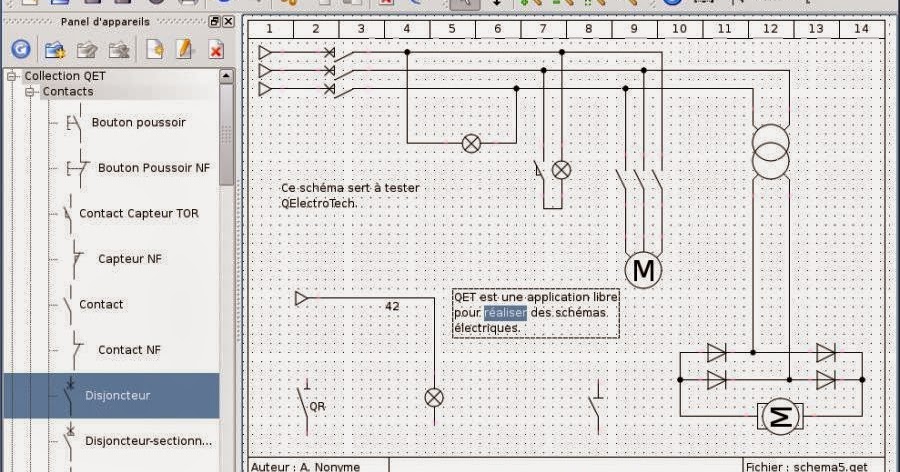
Task: Select the lamp symbol next to pushbutton contact
Action: point(561,170)
